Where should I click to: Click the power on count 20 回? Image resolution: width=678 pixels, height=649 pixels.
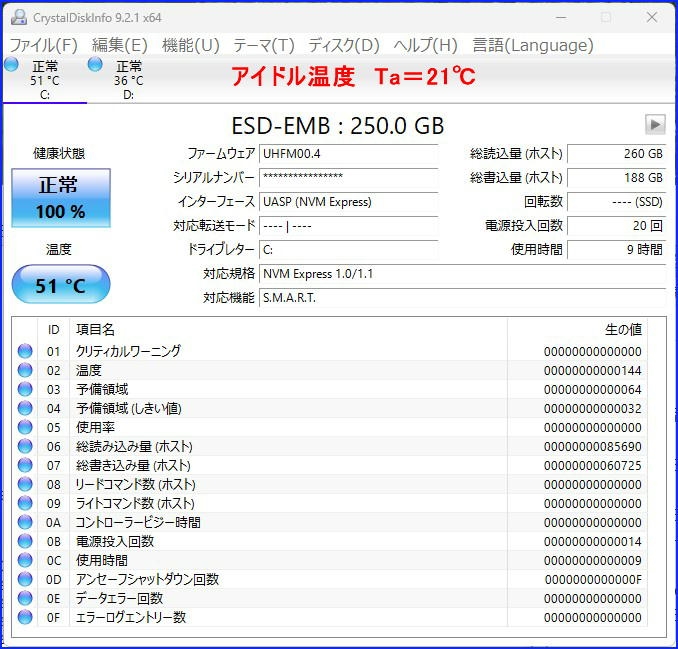coord(616,225)
